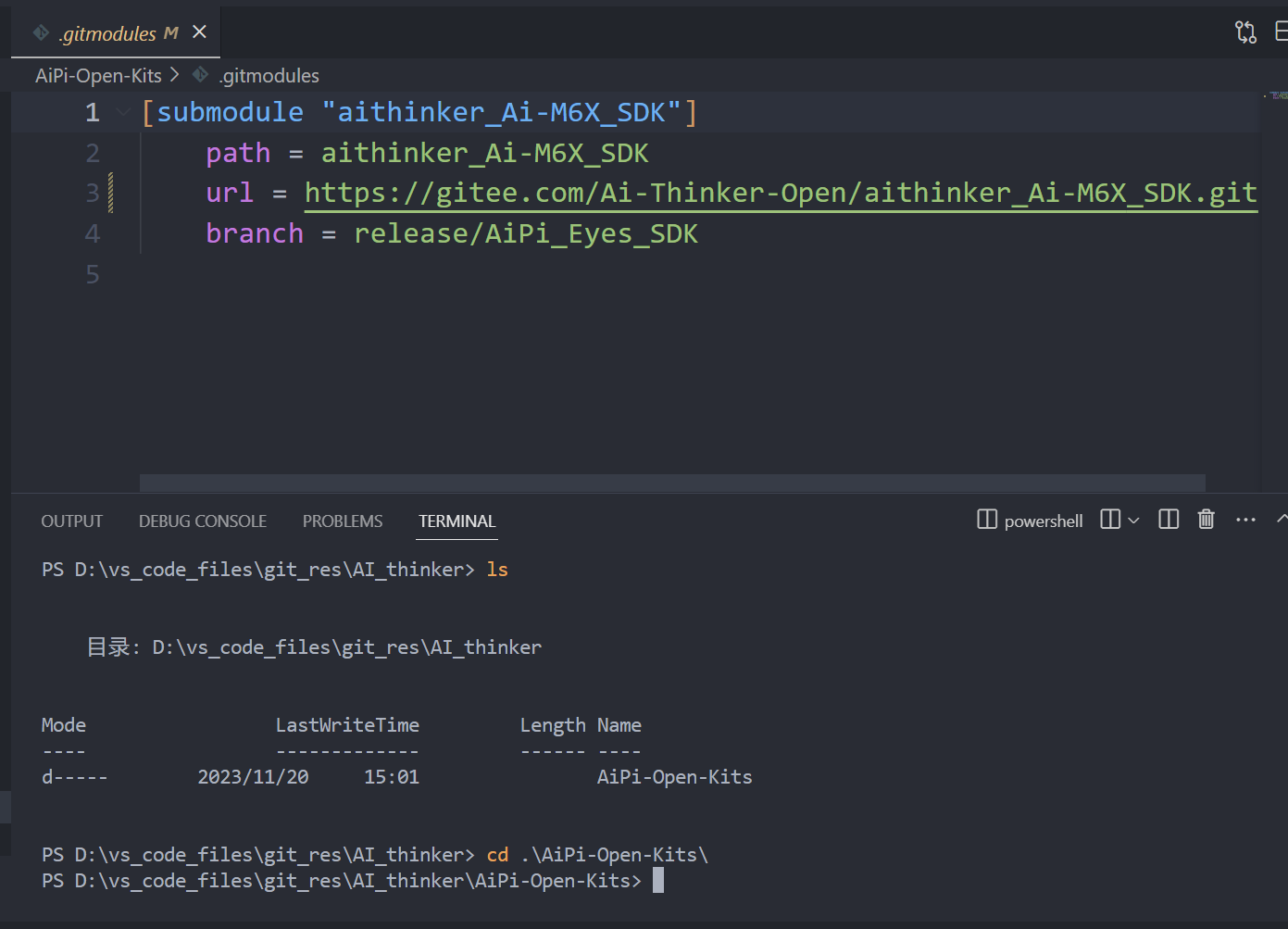Switch to the OUTPUT panel tab
Image resolution: width=1288 pixels, height=929 pixels.
(x=72, y=521)
